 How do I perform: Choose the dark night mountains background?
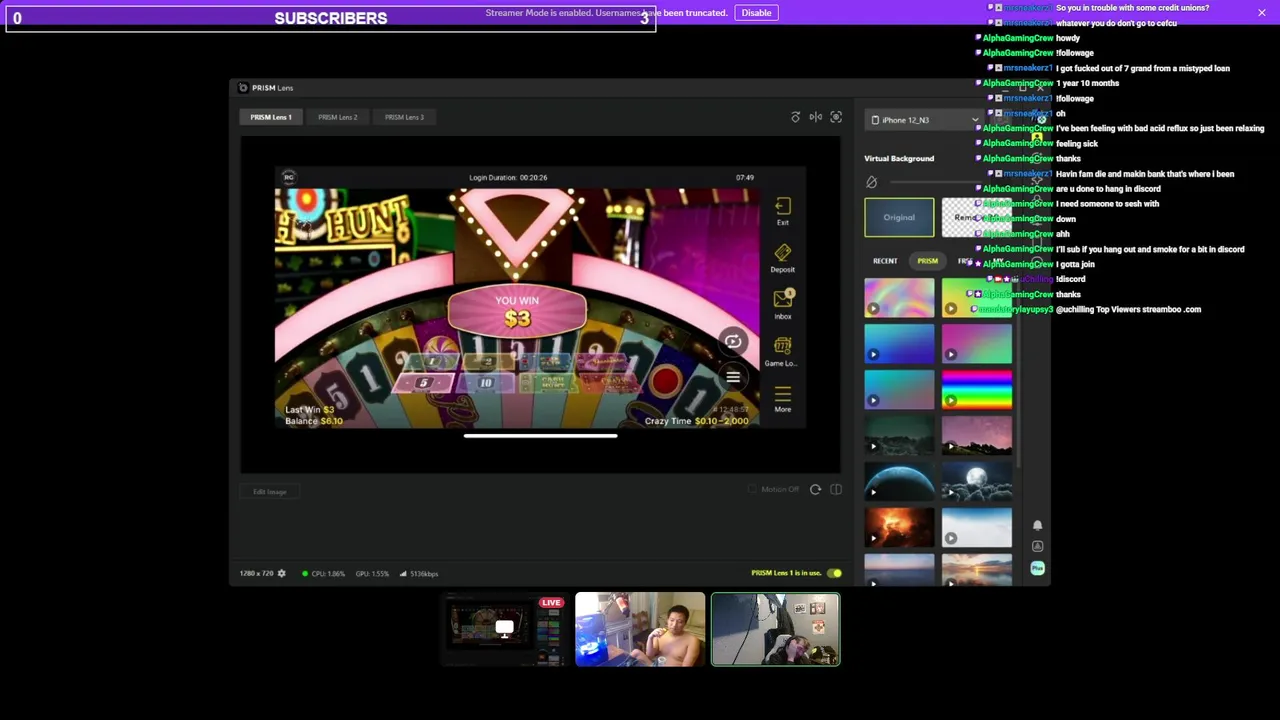[x=899, y=435]
